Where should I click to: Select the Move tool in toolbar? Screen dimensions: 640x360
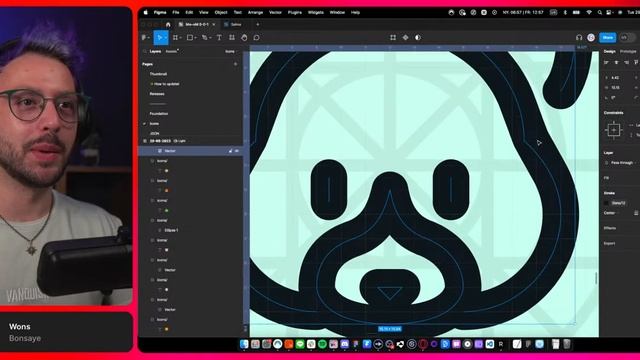159,38
